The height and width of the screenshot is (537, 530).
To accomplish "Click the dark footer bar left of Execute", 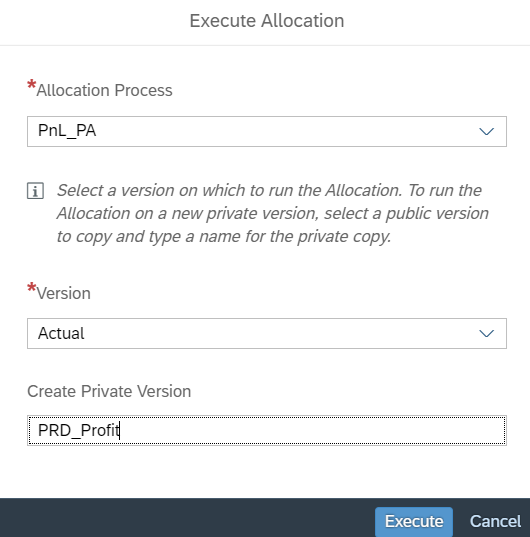I will 187,517.
